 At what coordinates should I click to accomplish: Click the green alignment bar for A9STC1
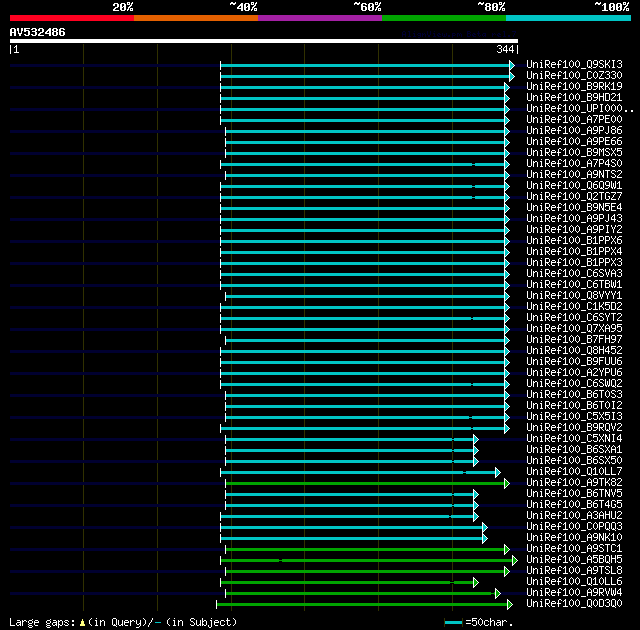(365, 550)
